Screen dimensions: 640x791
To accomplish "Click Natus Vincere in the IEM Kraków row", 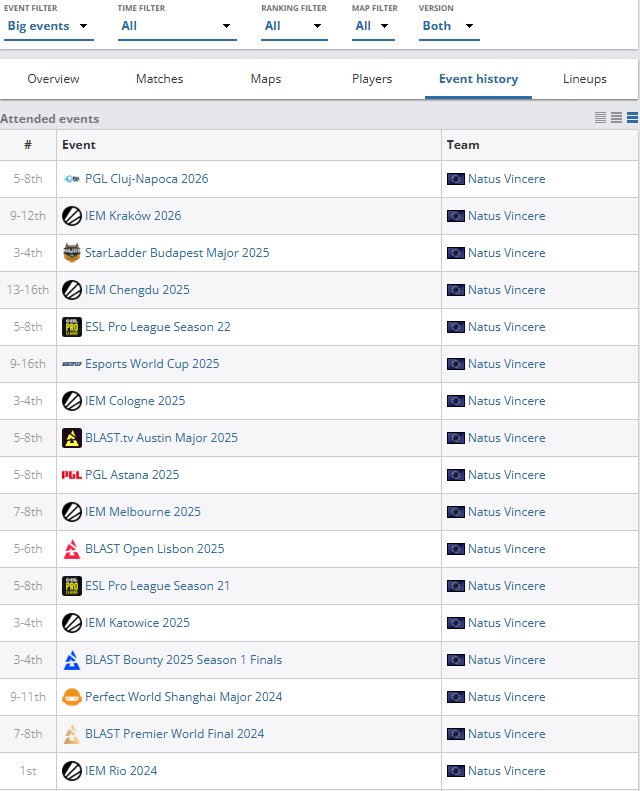I will point(506,216).
